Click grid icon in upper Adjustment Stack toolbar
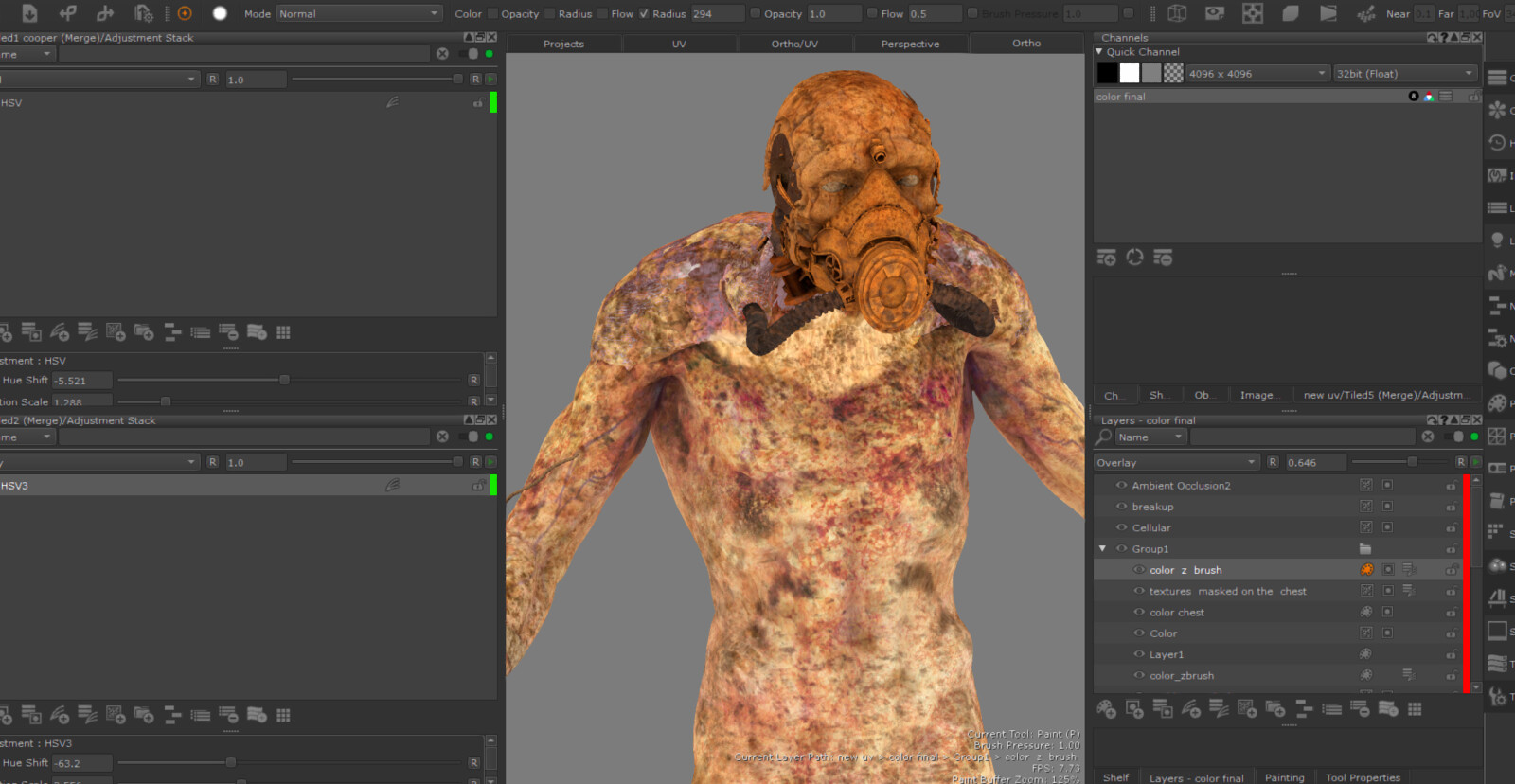The height and width of the screenshot is (784, 1515). (283, 332)
